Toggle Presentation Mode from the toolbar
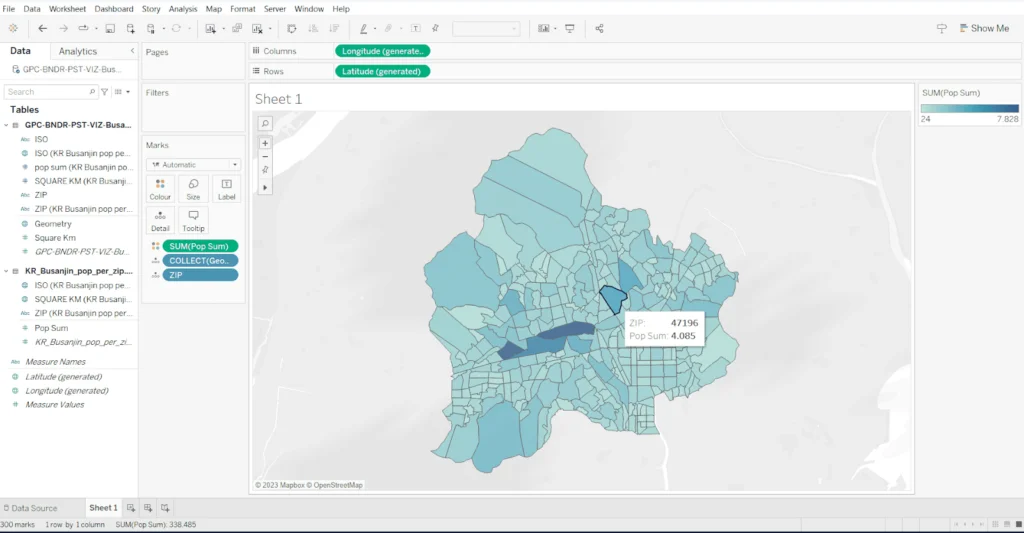This screenshot has height=533, width=1024. (x=570, y=28)
